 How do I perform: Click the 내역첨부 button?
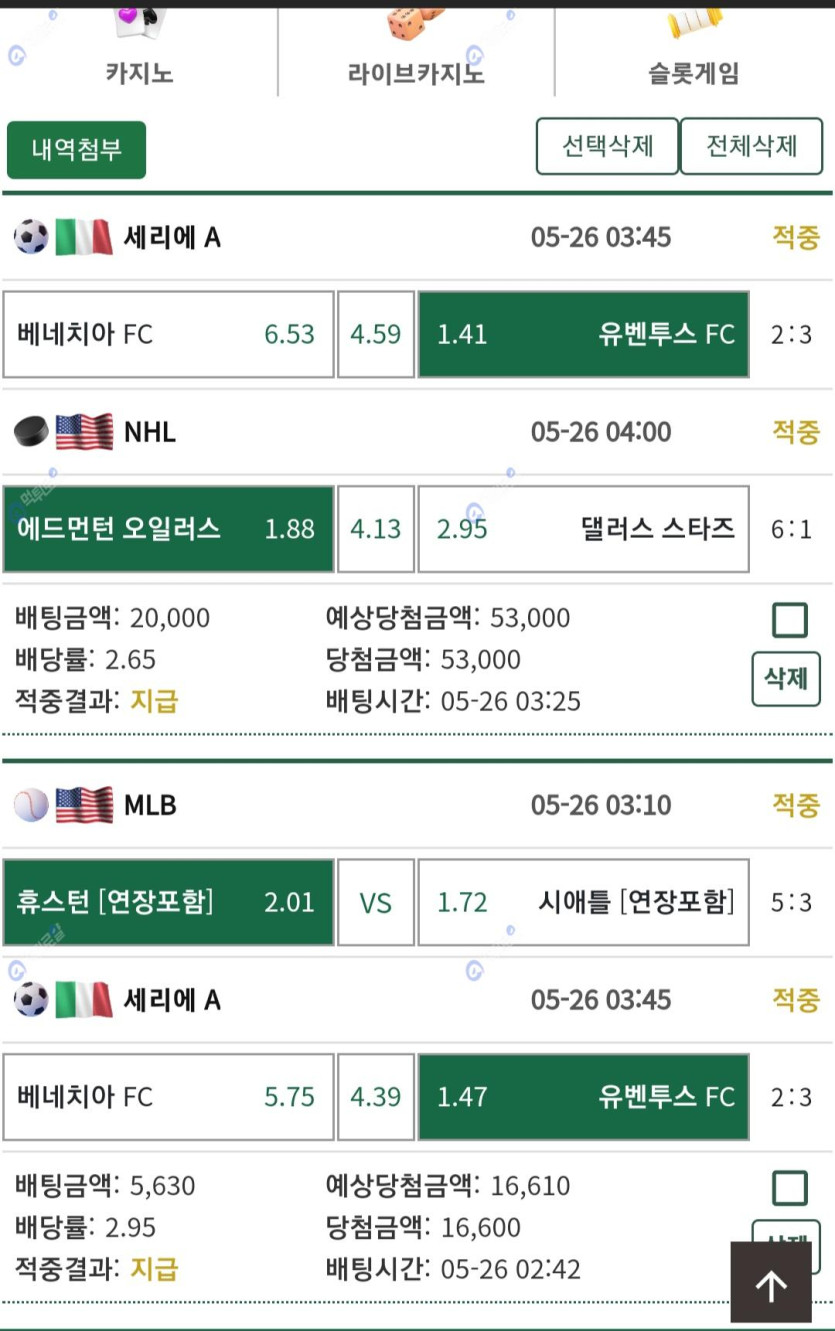[x=77, y=150]
